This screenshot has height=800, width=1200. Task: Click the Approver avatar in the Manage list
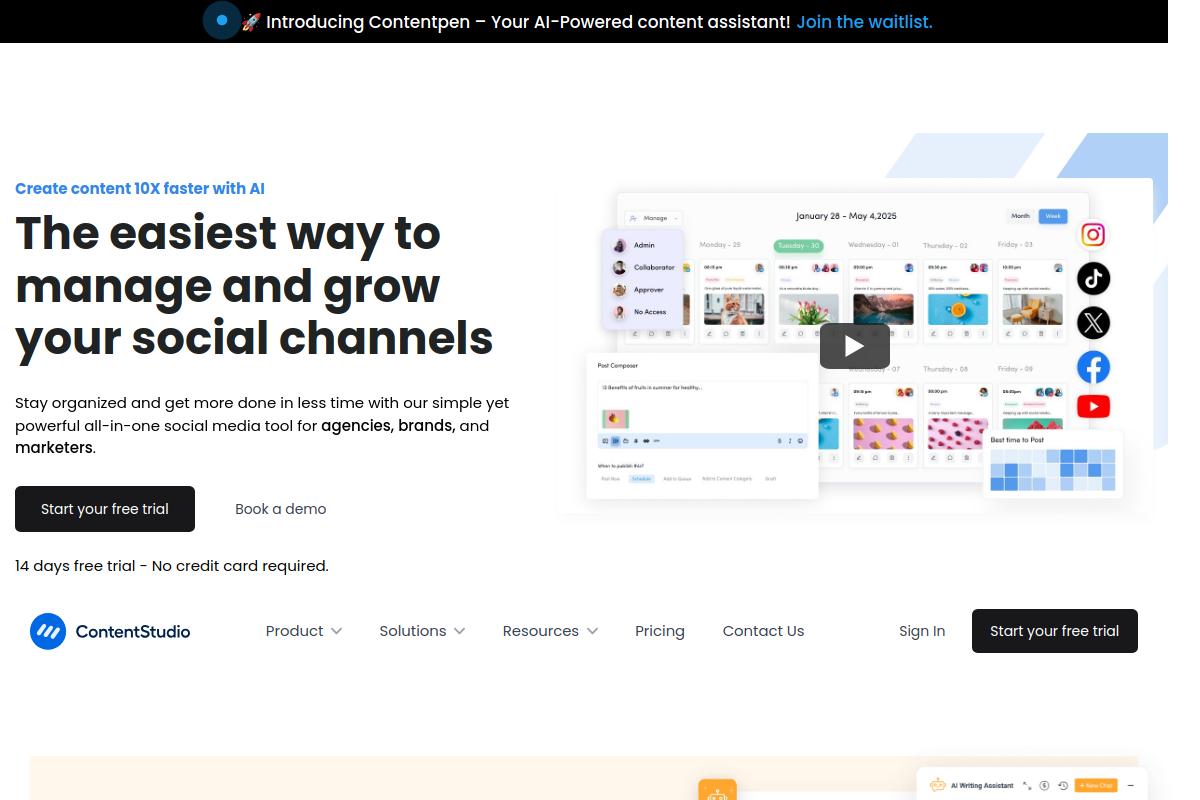coord(619,290)
